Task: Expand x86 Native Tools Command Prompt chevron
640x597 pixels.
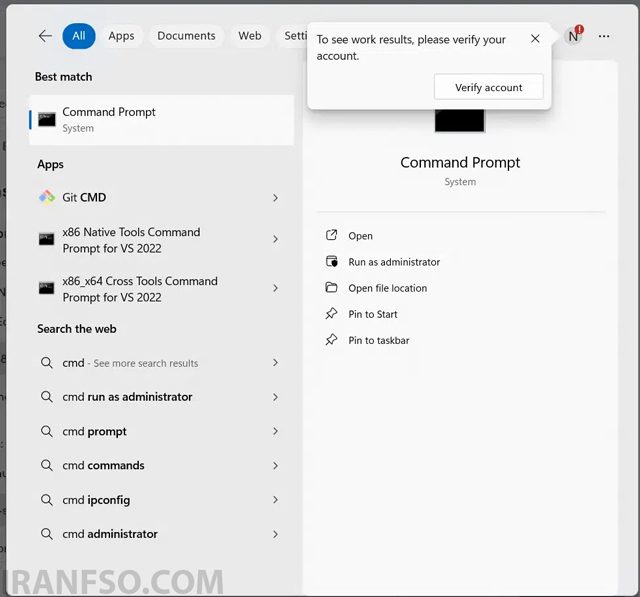Action: 276,239
